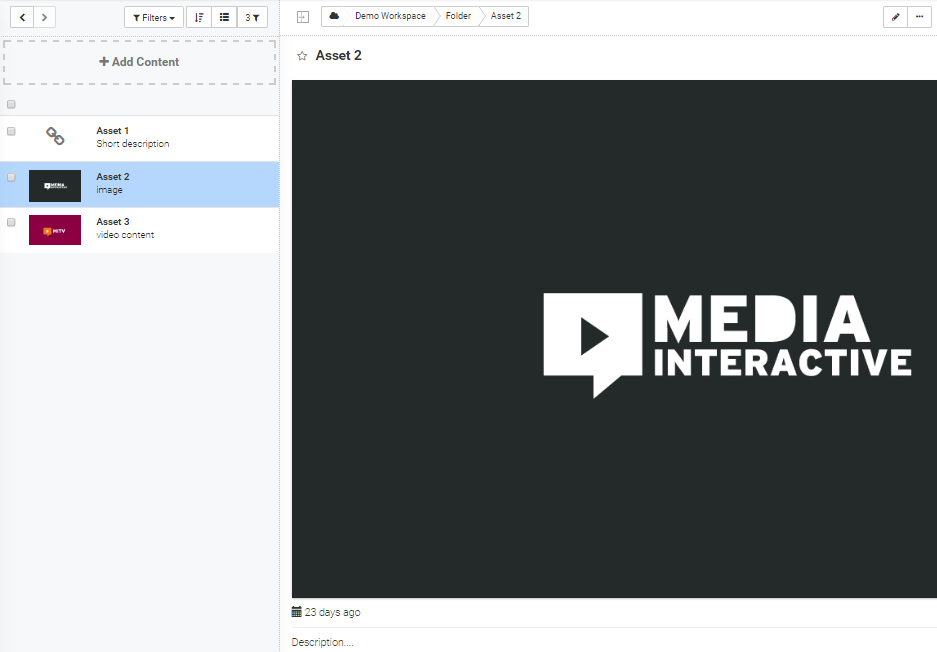Check the Asset 2 checkbox

point(11,177)
